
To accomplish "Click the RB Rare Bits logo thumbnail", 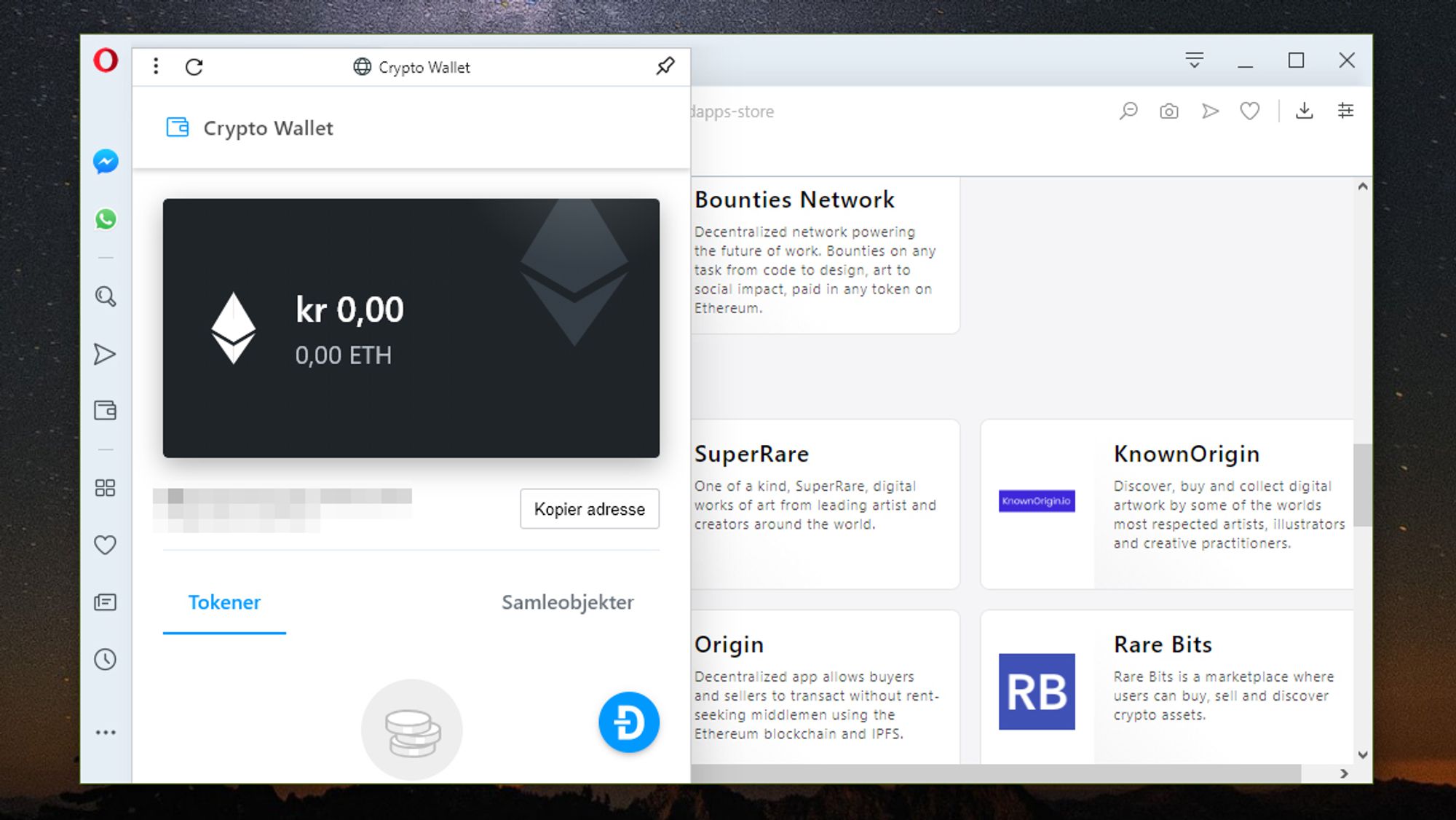I will click(x=1037, y=692).
